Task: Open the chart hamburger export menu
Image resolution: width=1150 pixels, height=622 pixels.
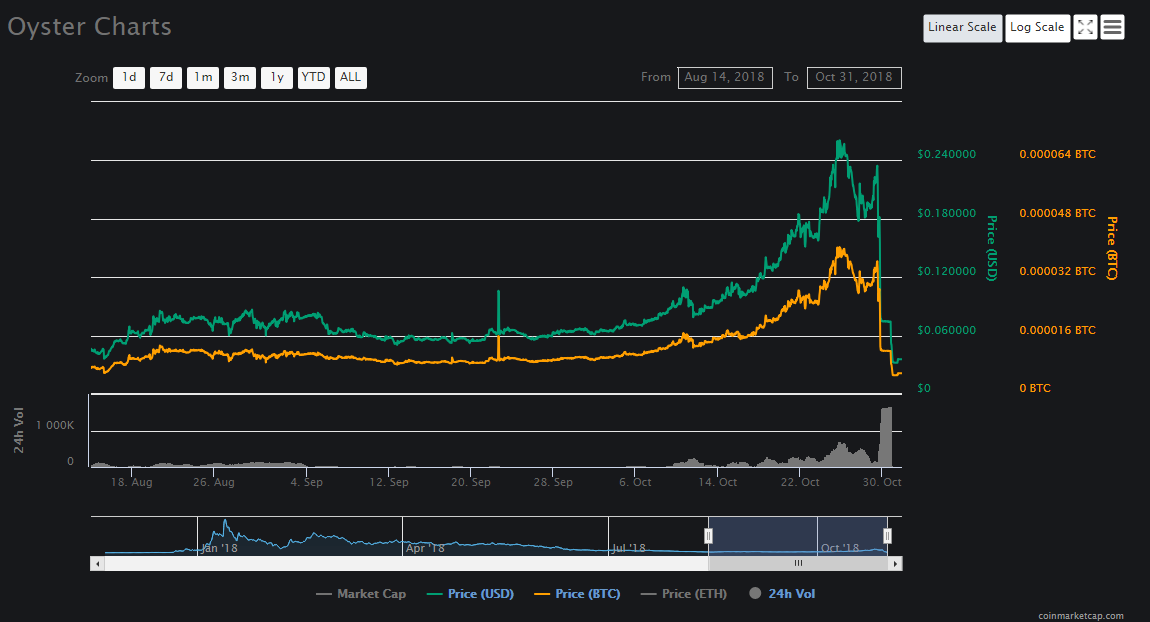Action: (1112, 28)
